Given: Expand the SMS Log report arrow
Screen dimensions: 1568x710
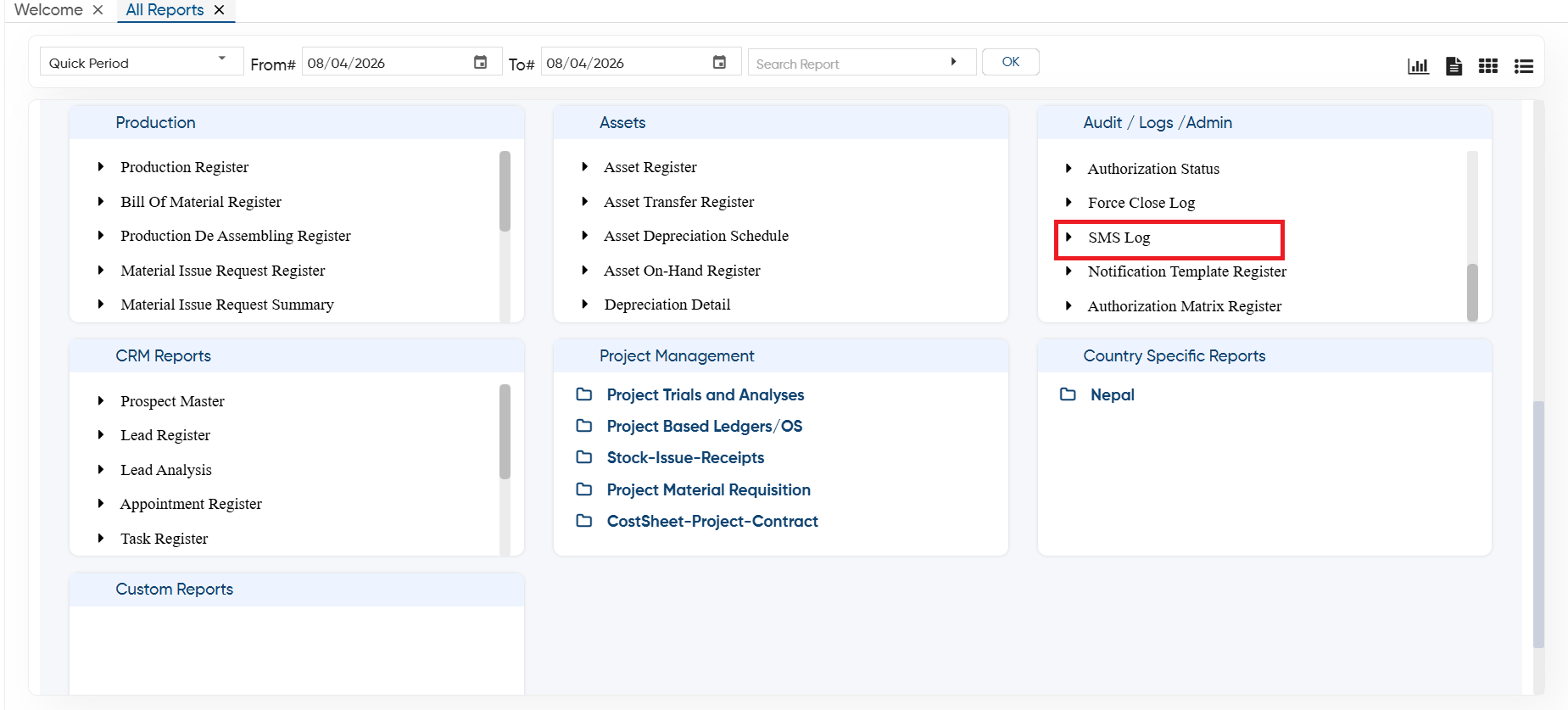Looking at the screenshot, I should [1069, 238].
